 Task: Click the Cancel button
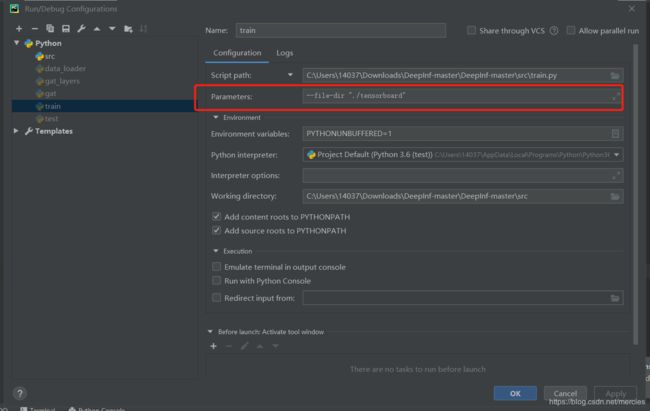(565, 394)
